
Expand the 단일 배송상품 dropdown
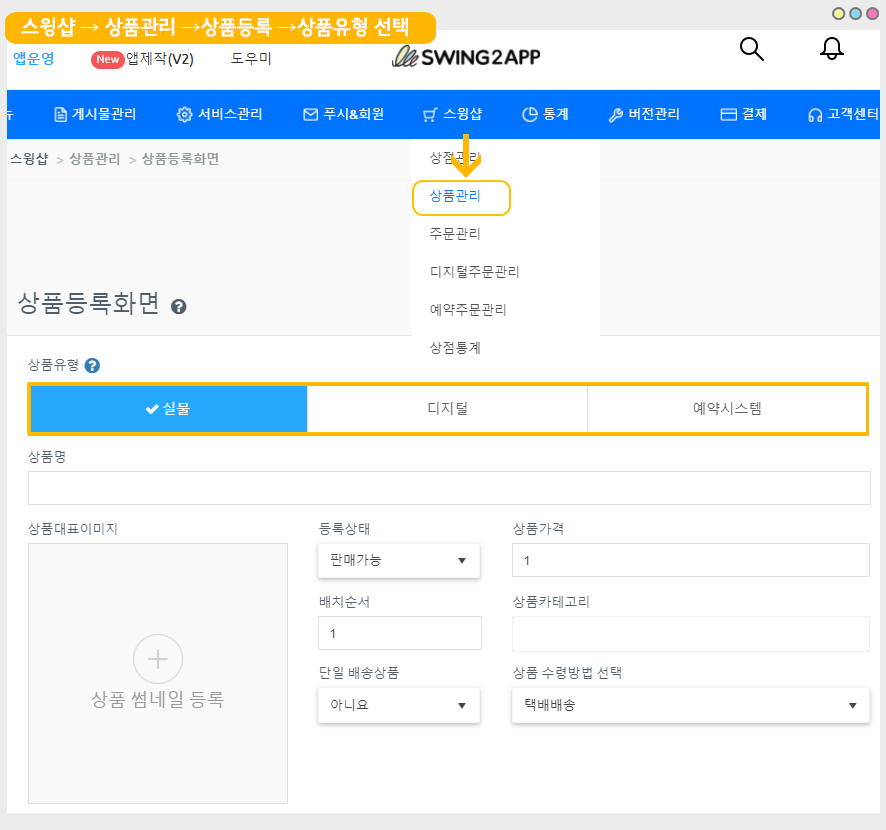399,705
